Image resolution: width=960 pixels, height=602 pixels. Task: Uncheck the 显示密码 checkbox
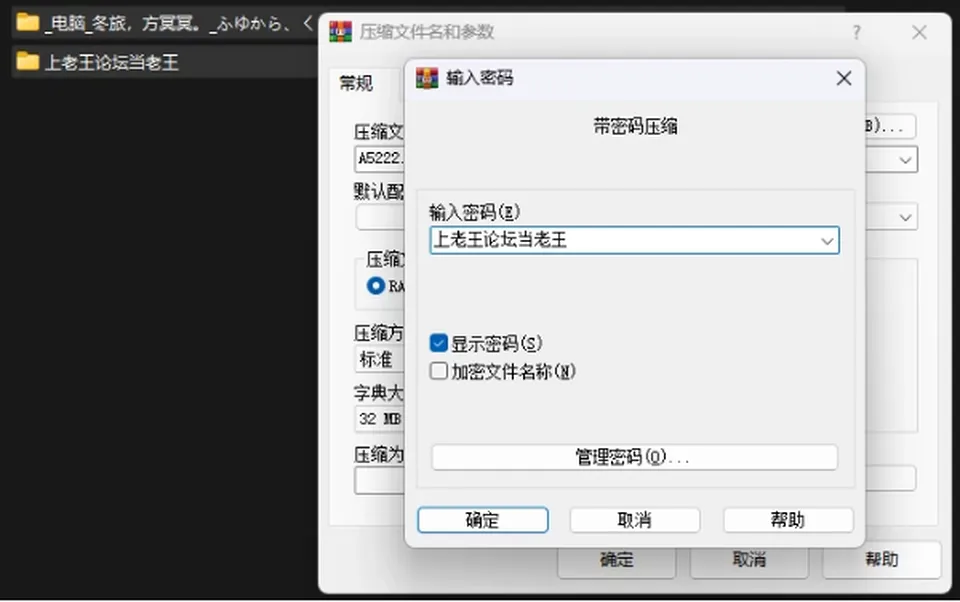(x=438, y=343)
